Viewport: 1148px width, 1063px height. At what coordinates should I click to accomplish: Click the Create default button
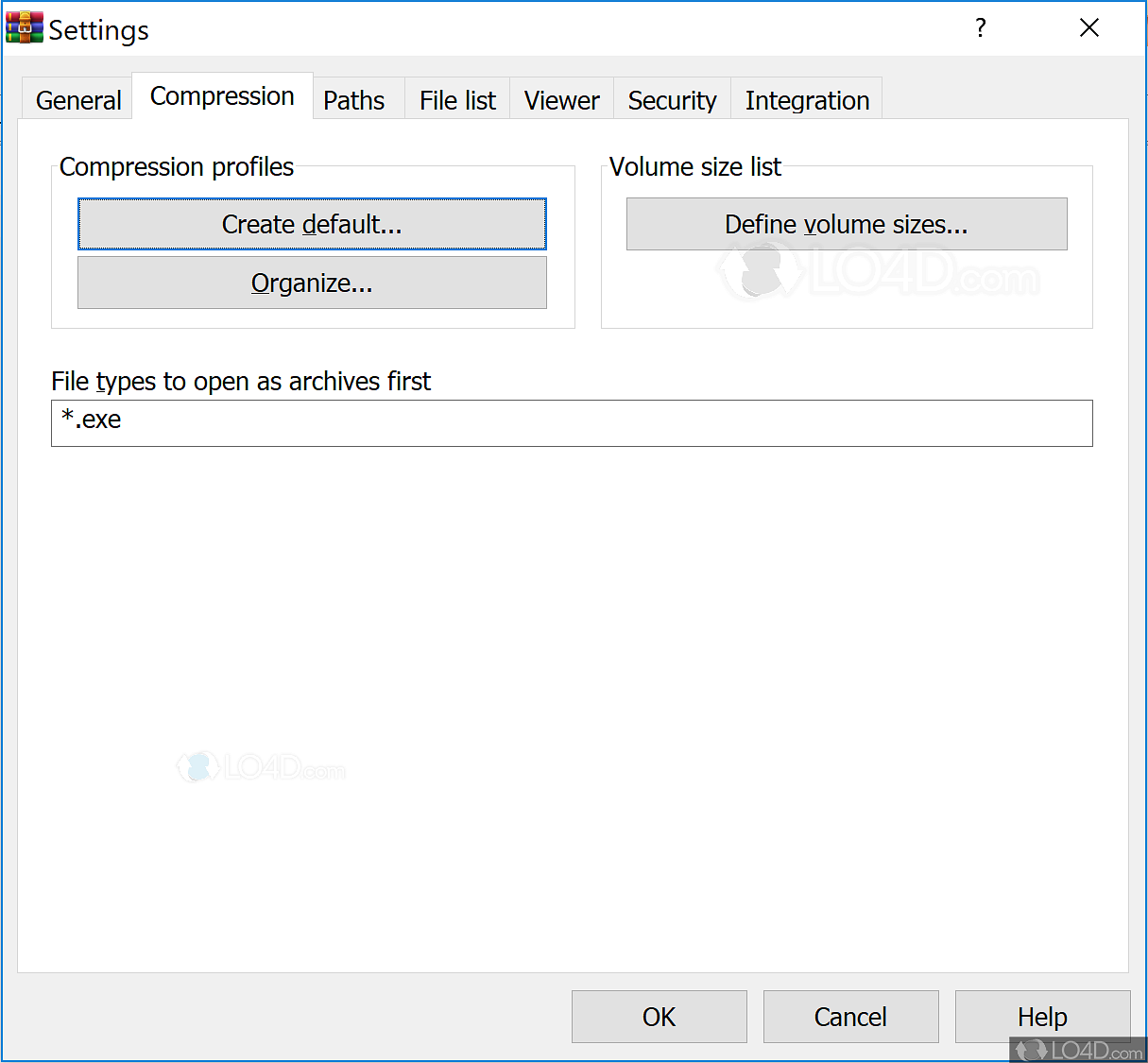point(312,224)
